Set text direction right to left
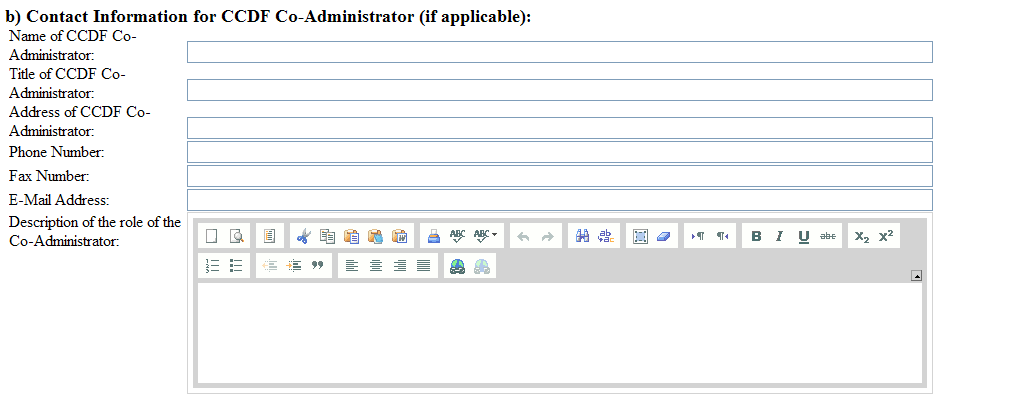 coord(722,237)
